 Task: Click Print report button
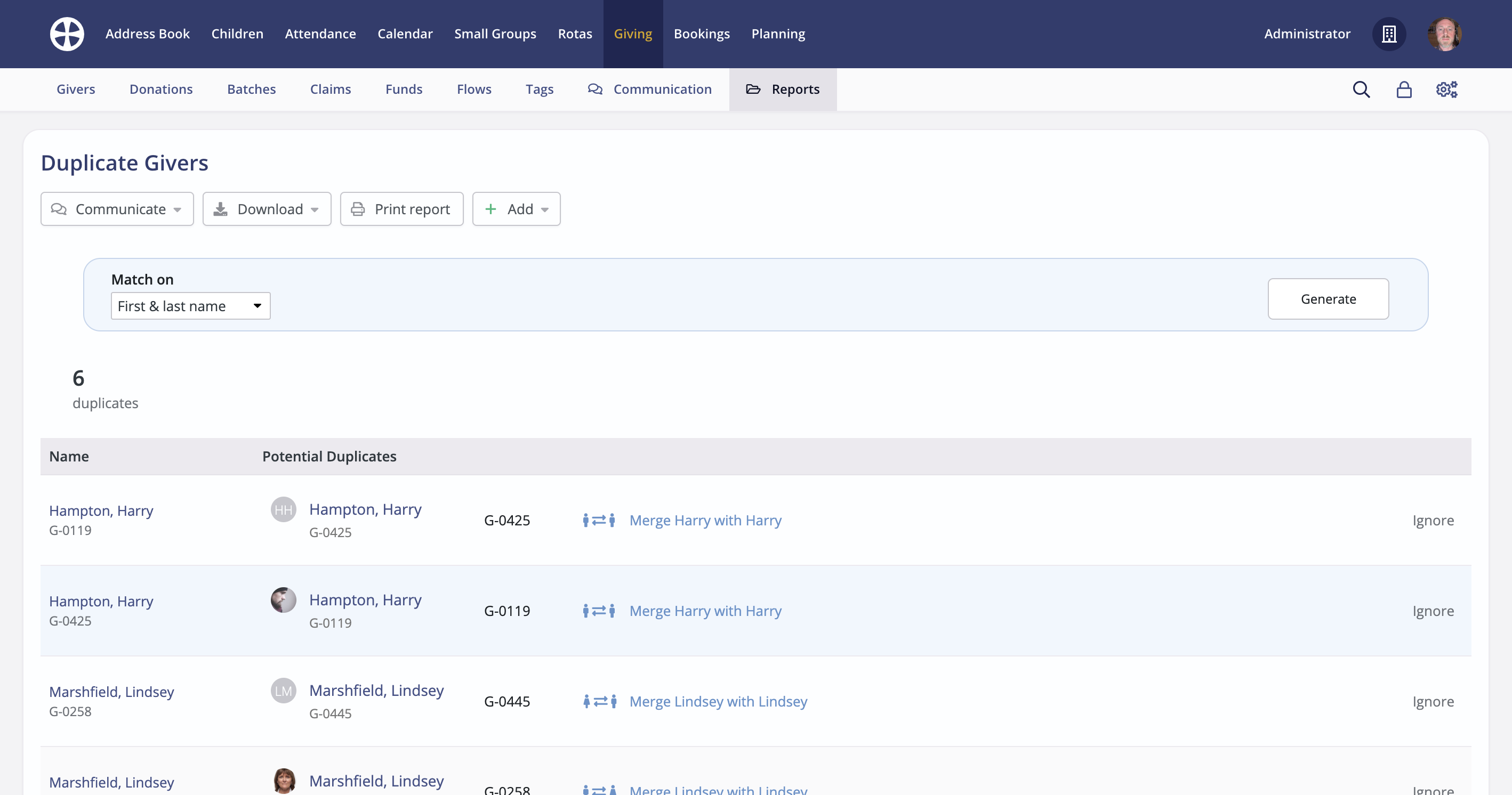point(401,209)
